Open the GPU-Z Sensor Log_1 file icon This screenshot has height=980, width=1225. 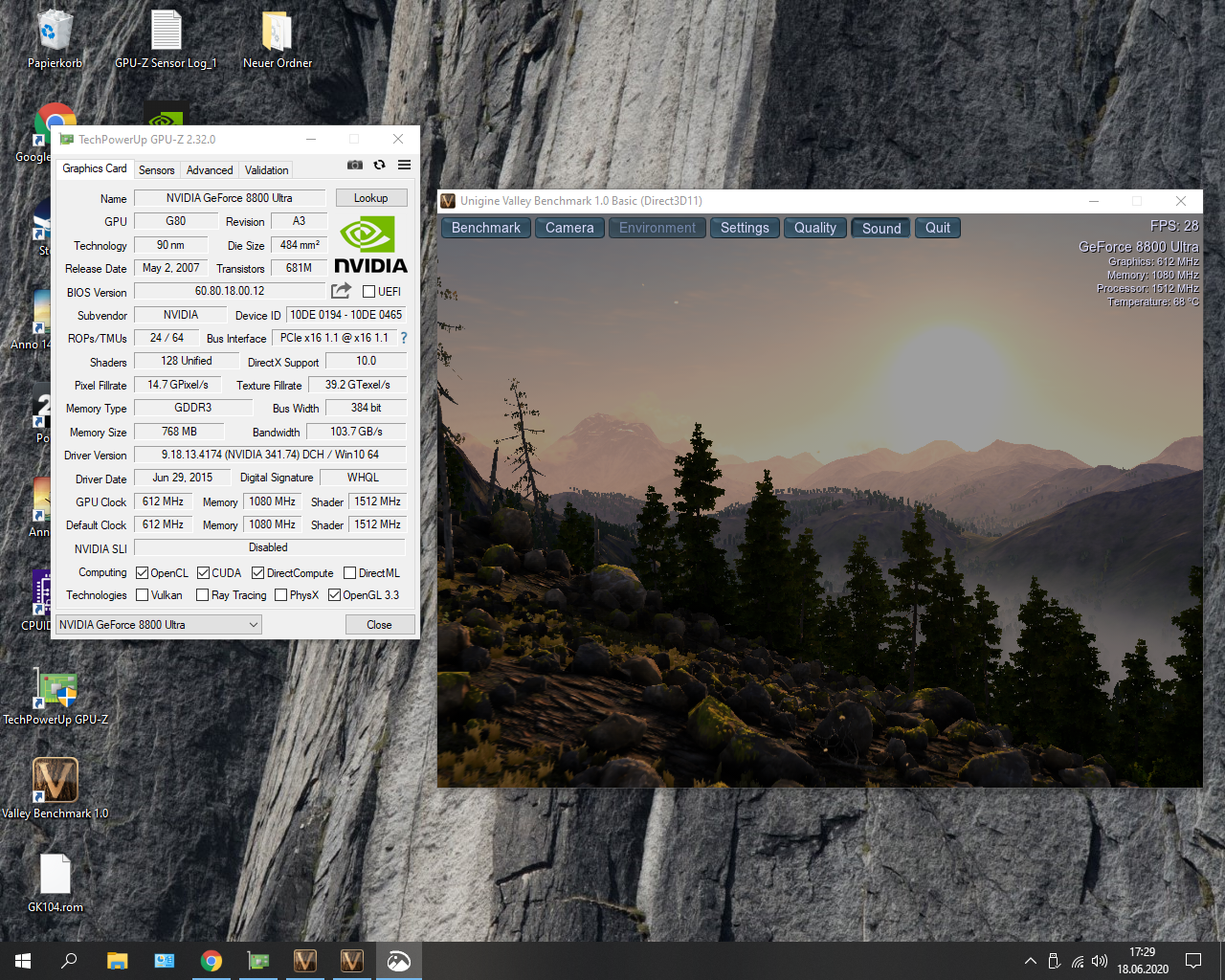point(167,39)
